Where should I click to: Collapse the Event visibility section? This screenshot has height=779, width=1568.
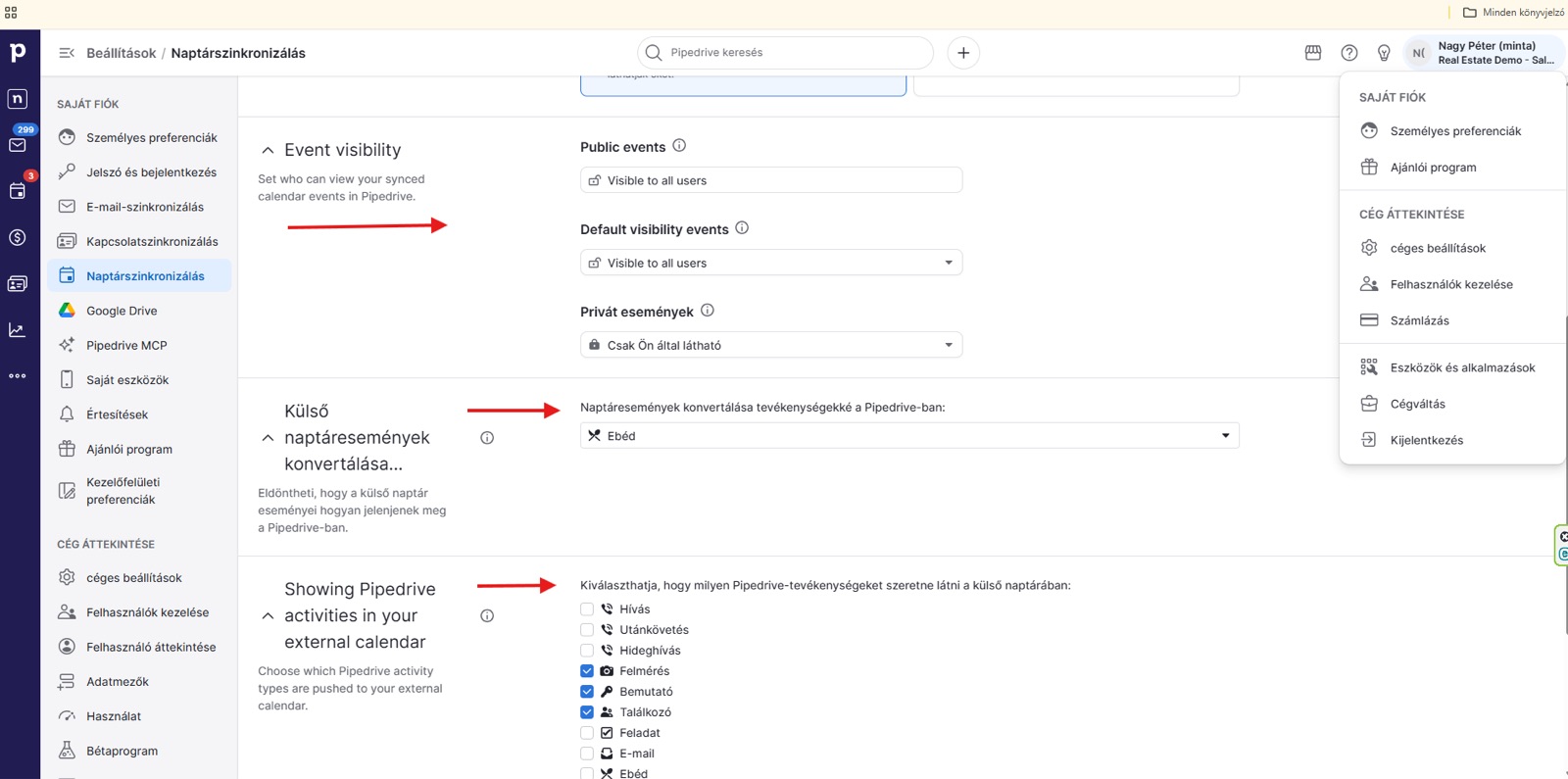268,151
